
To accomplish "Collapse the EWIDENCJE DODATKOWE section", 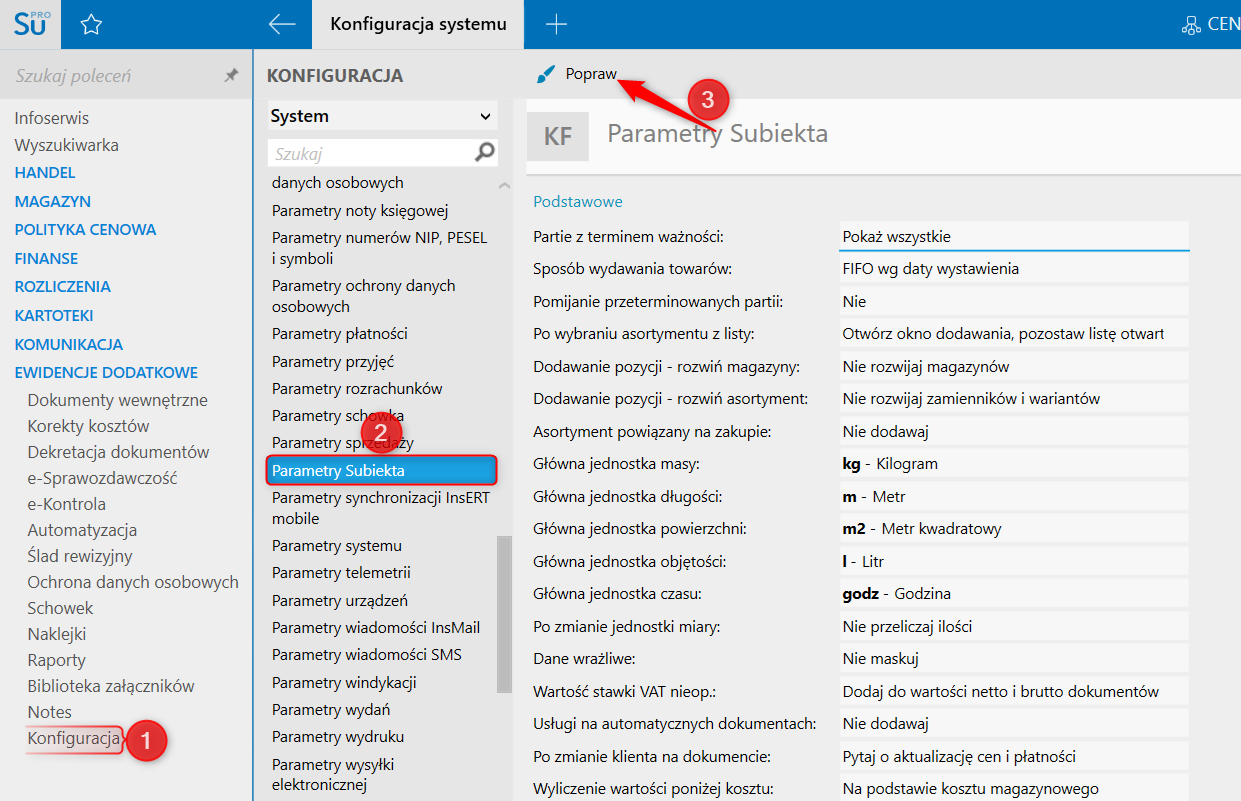I will click(106, 373).
